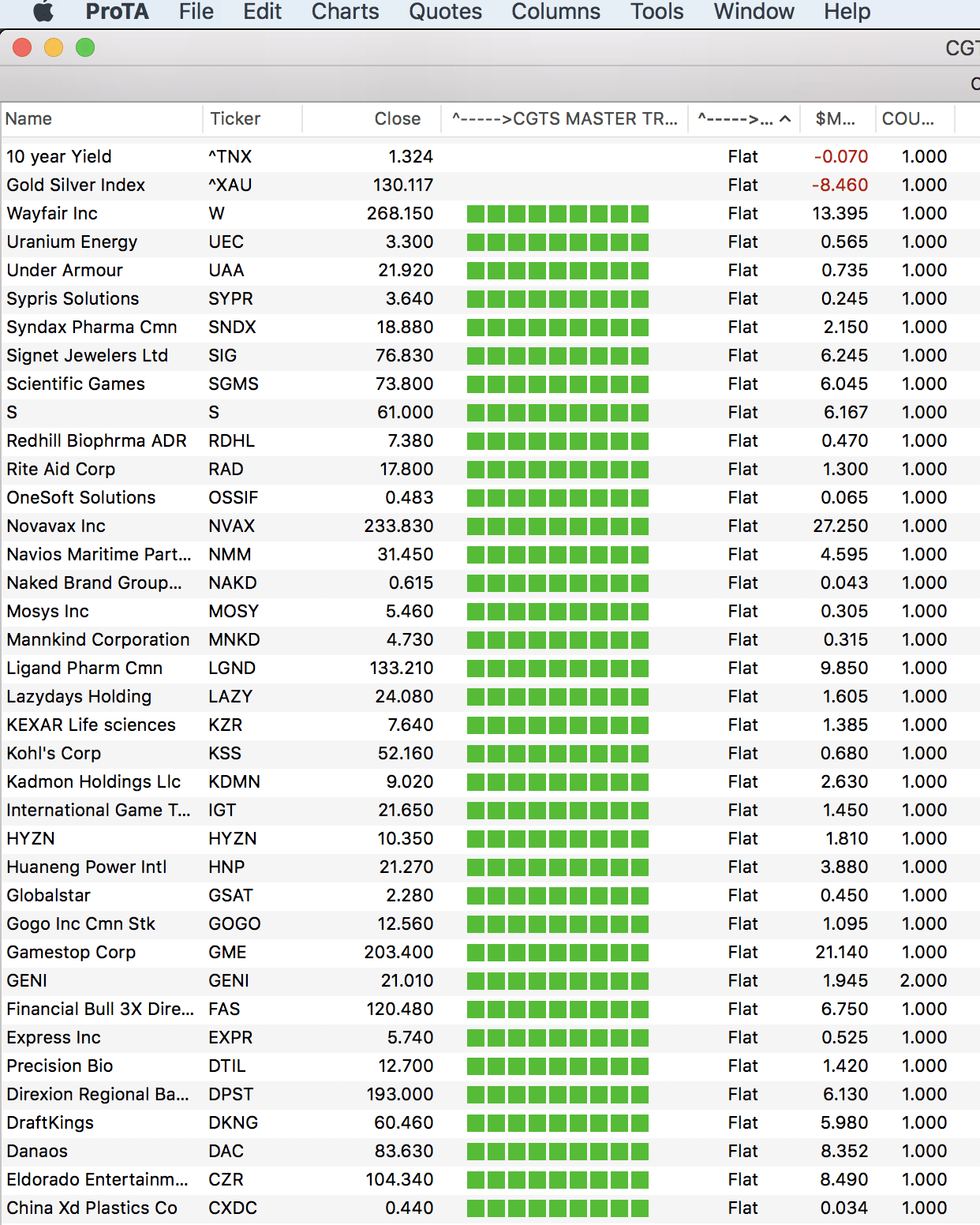
Task: Click Huaneng Power Intl name
Action: click(x=87, y=867)
